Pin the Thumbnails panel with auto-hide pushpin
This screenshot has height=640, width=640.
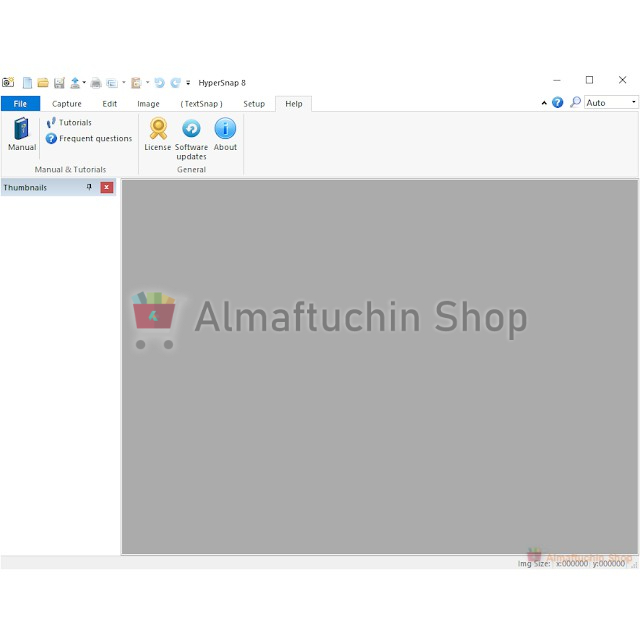point(89,187)
